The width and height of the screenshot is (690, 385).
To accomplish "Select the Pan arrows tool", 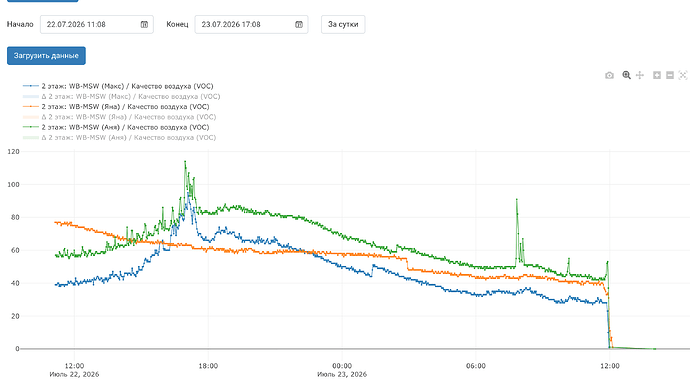I will (x=640, y=75).
